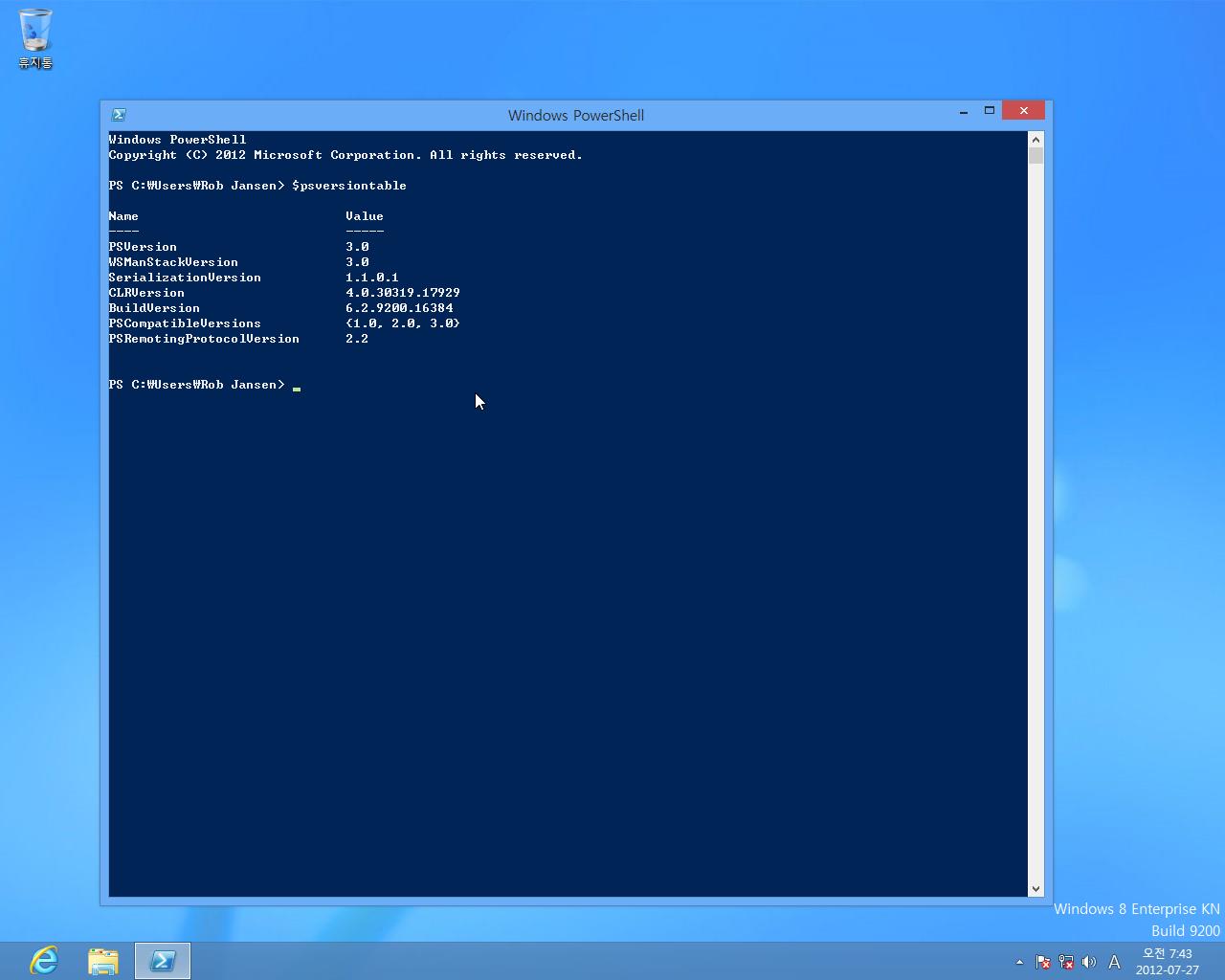
Task: Click the last PS prompt line
Action: click(205, 385)
